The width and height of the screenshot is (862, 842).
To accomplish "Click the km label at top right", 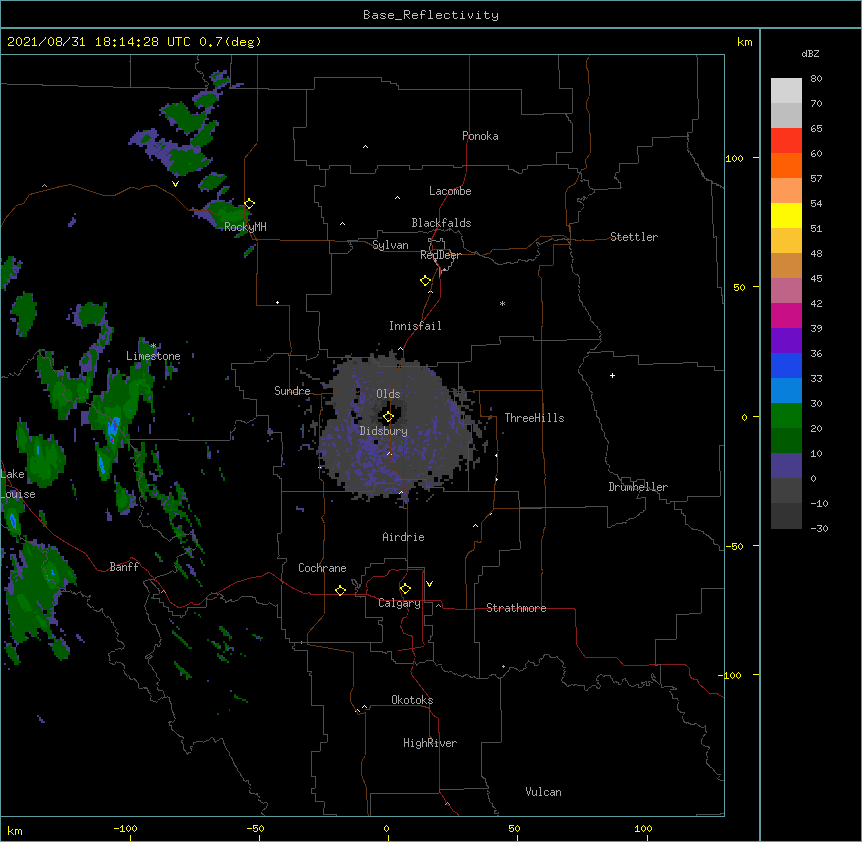I will point(744,42).
